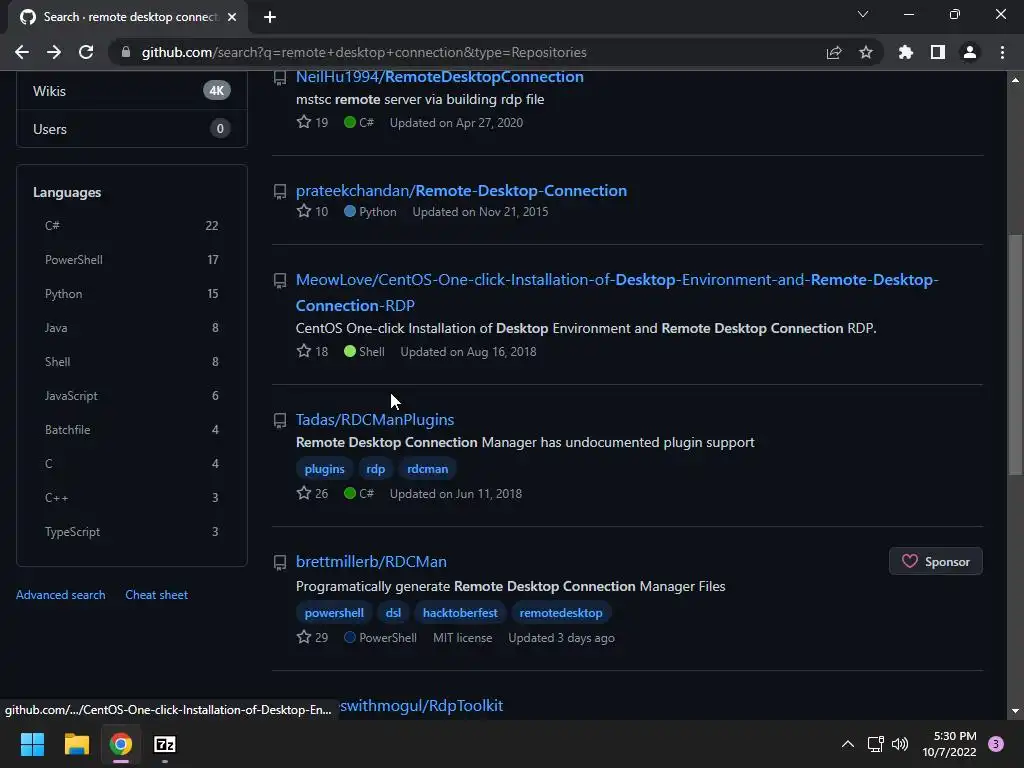Click star icon for prateekchandan repository
This screenshot has width=1024, height=768.
click(304, 211)
